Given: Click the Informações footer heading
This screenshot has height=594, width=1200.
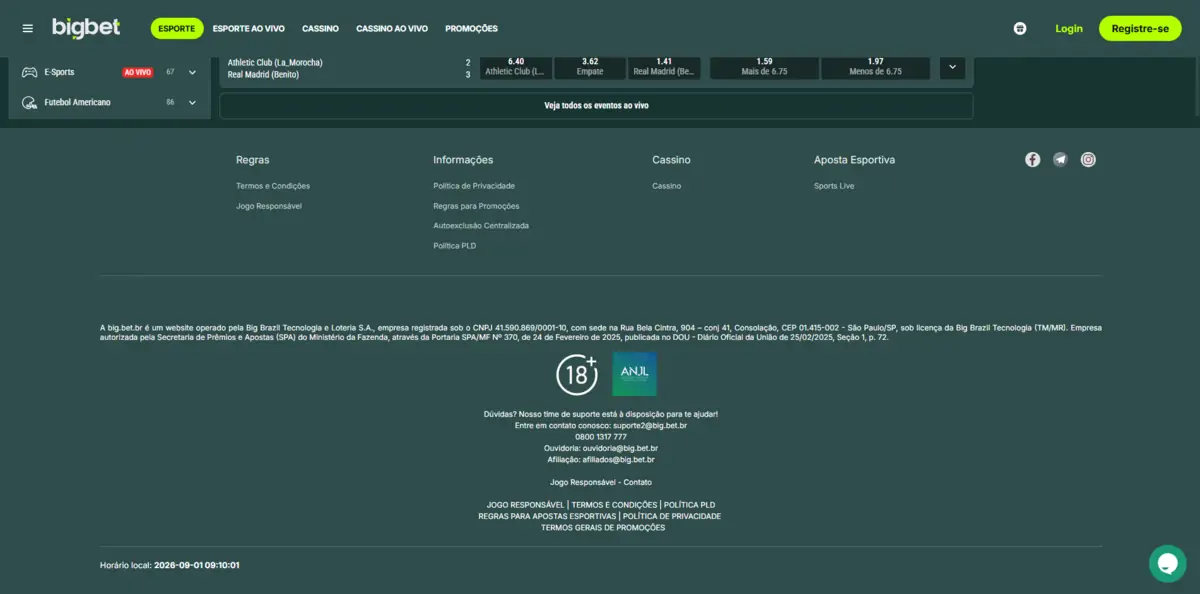Looking at the screenshot, I should [463, 160].
